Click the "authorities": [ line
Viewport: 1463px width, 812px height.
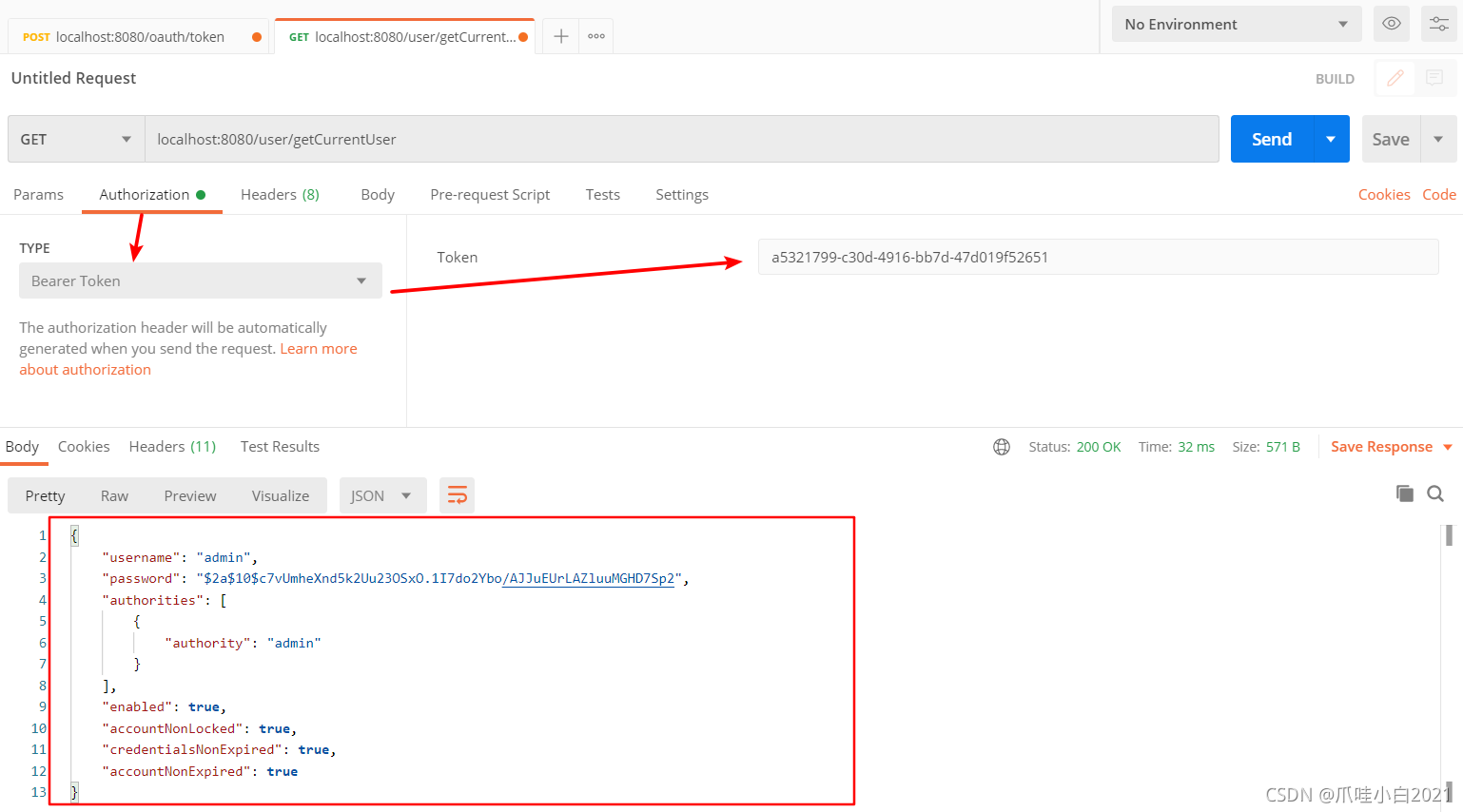click(165, 600)
